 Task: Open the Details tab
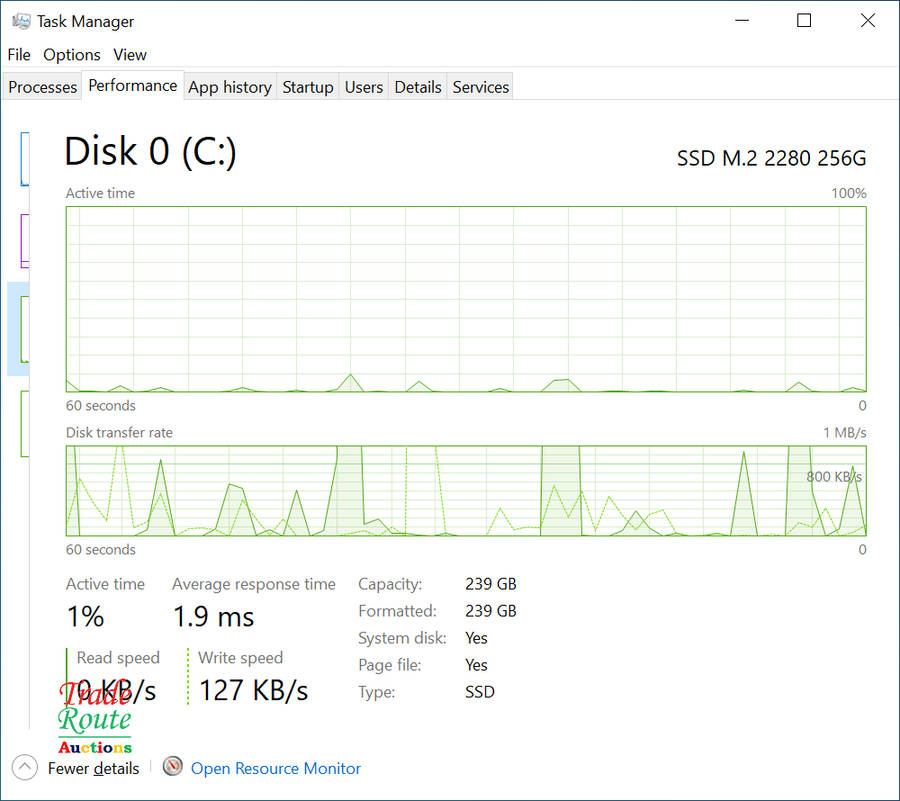pyautogui.click(x=418, y=87)
